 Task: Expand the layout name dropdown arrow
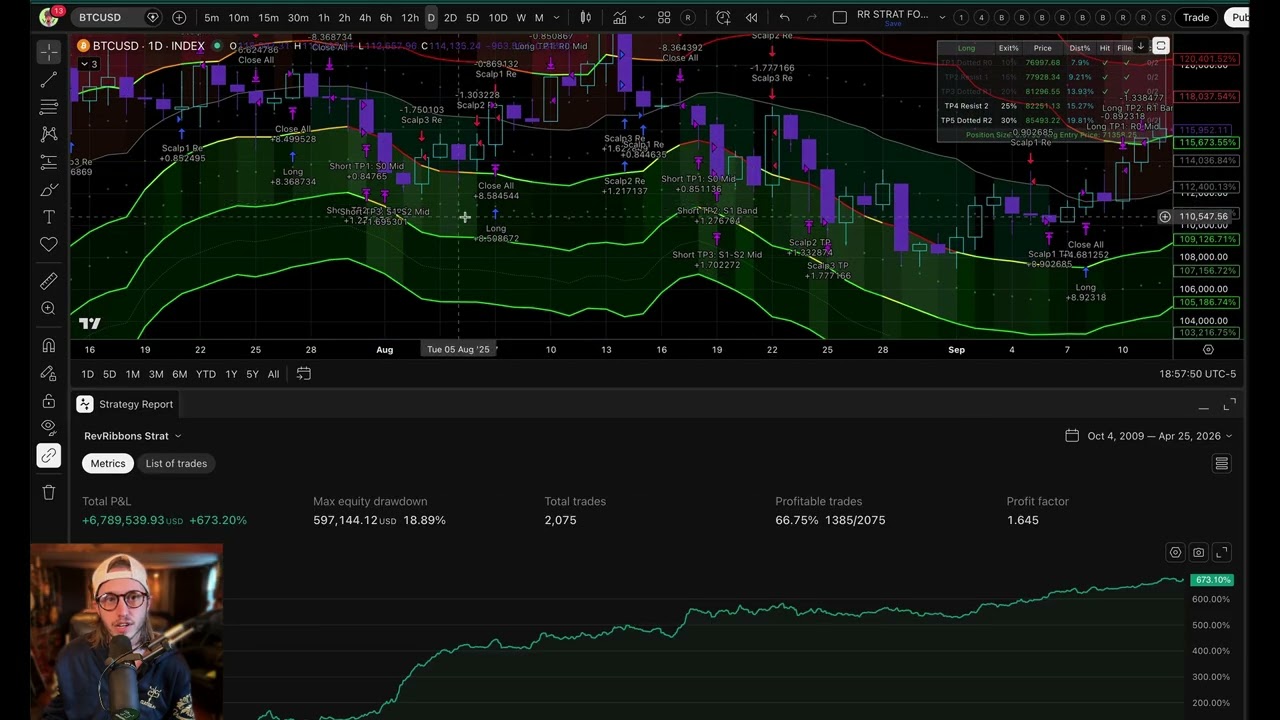[x=941, y=18]
